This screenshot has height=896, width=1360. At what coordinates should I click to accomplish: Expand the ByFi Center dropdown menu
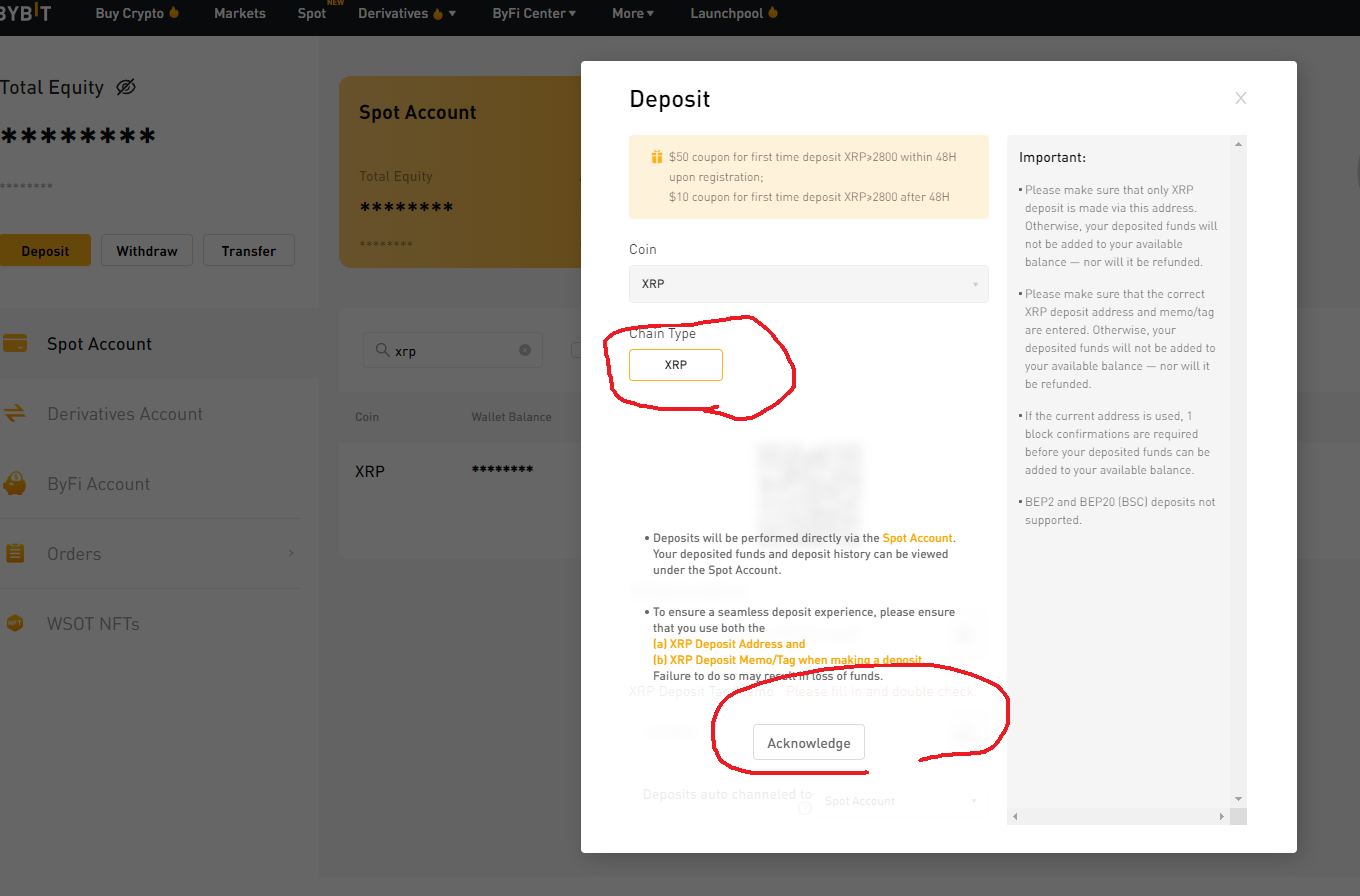click(x=534, y=14)
